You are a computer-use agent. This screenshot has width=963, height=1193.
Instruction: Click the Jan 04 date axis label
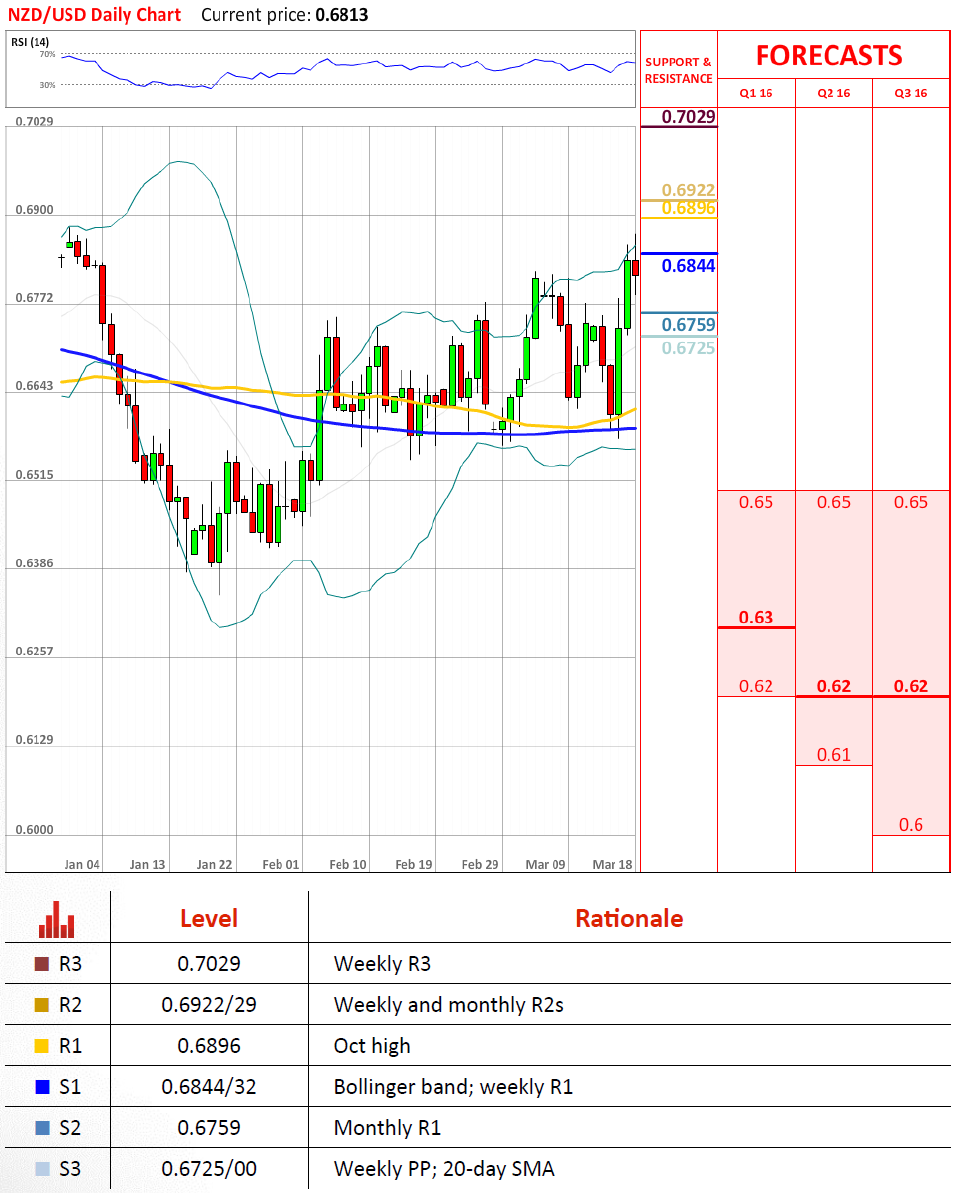click(82, 864)
